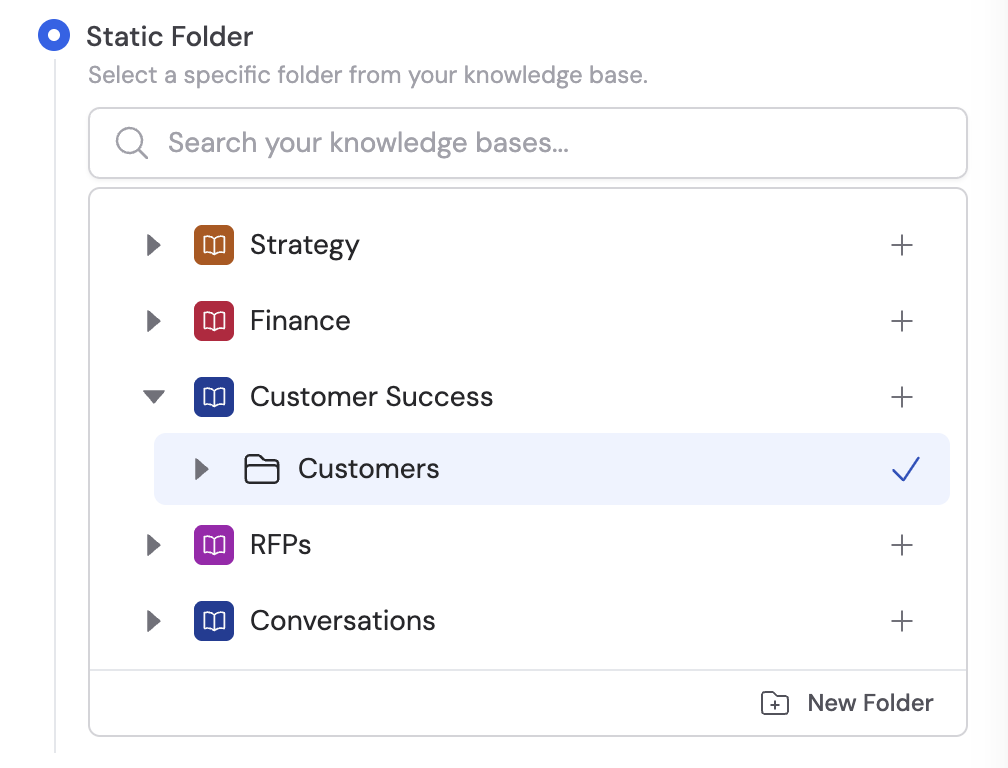
Task: Click the RFPs knowledge base book icon
Action: [x=213, y=545]
